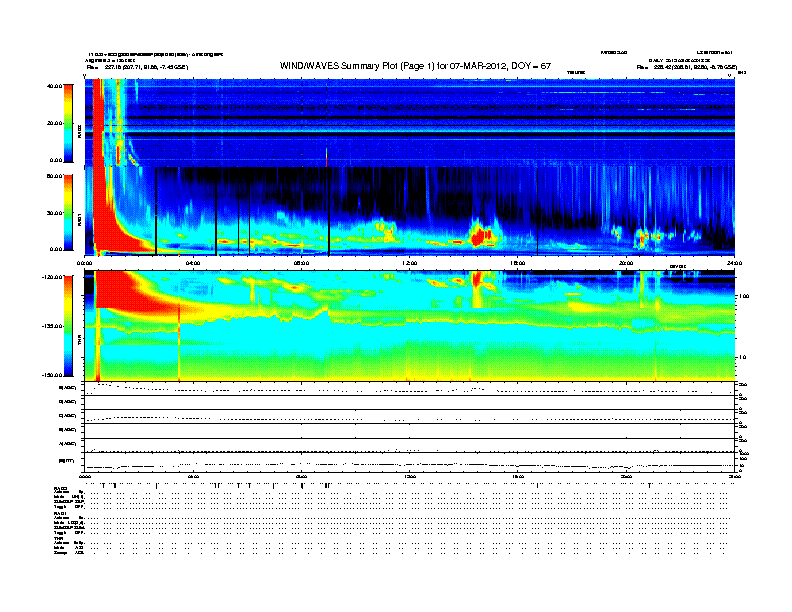Viewport: 792px width, 612px height.
Task: Click the 10 tick on TNR right axis
Action: (742, 358)
